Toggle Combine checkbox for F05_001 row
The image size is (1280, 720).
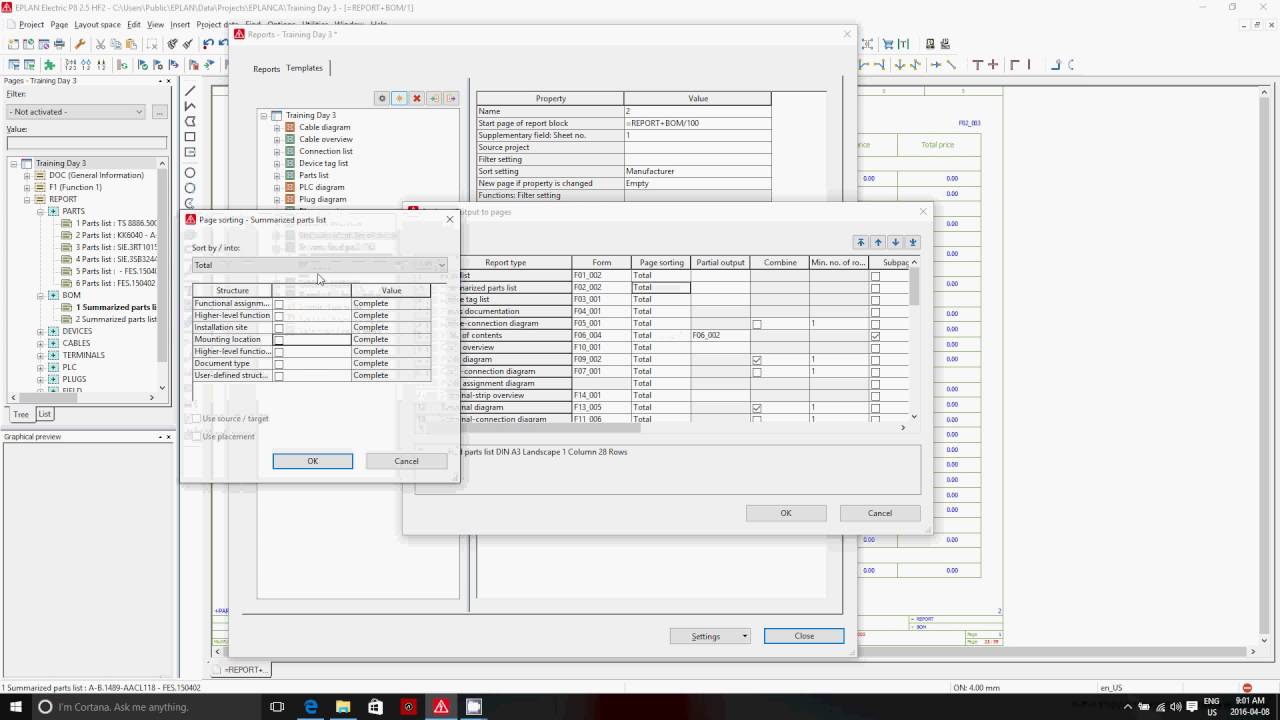pos(757,324)
